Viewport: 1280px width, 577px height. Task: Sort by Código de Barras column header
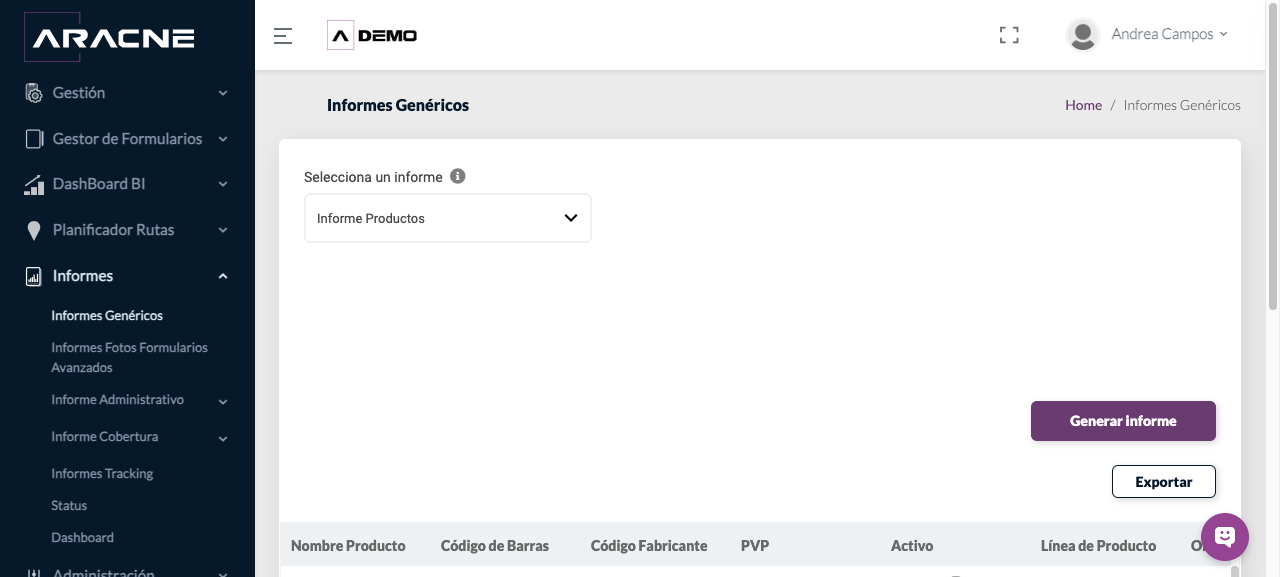[x=495, y=546]
